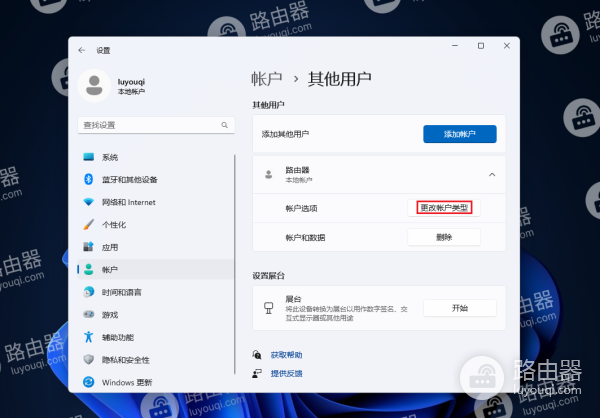
Task: Click the 帐户选项 label
Action: (302, 208)
